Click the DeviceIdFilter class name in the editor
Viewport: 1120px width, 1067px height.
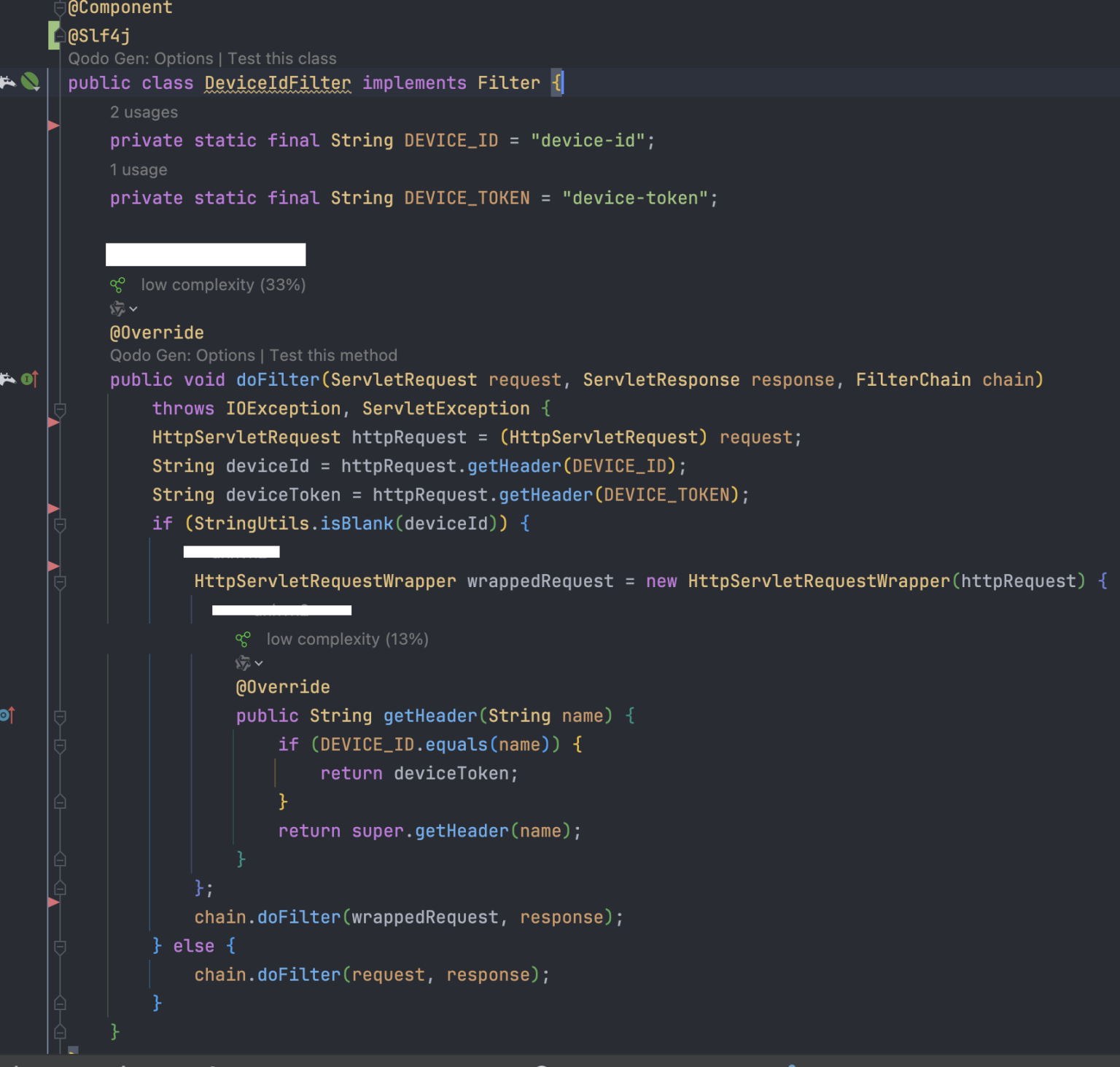[277, 83]
